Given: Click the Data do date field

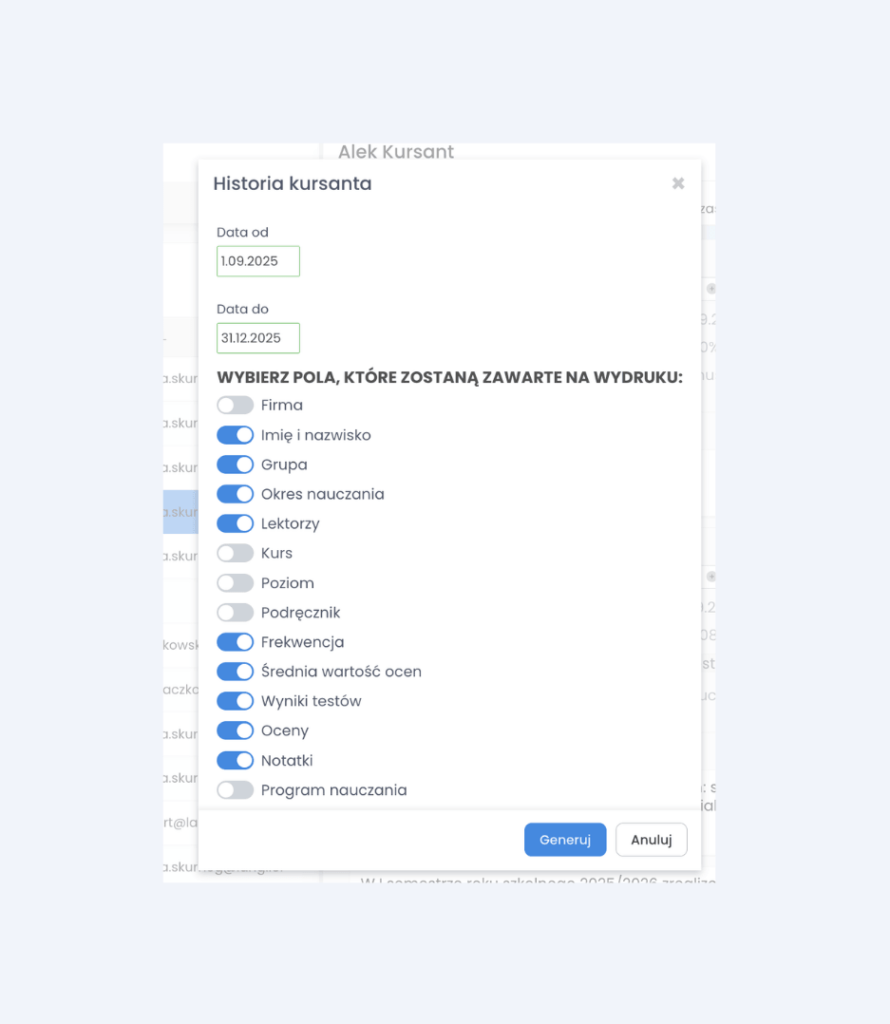Looking at the screenshot, I should 258,338.
